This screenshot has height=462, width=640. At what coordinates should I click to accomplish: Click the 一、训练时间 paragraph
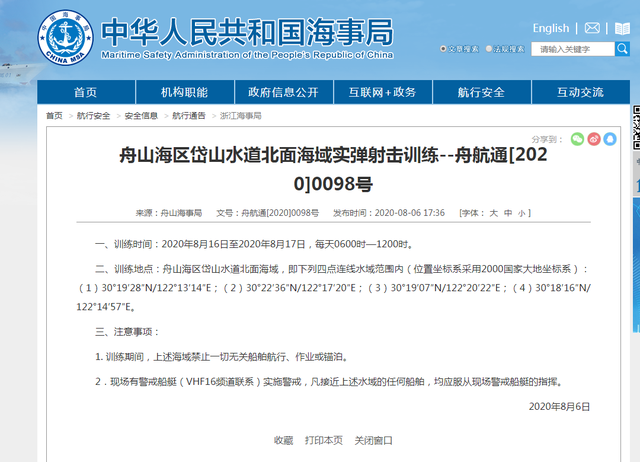click(x=255, y=244)
